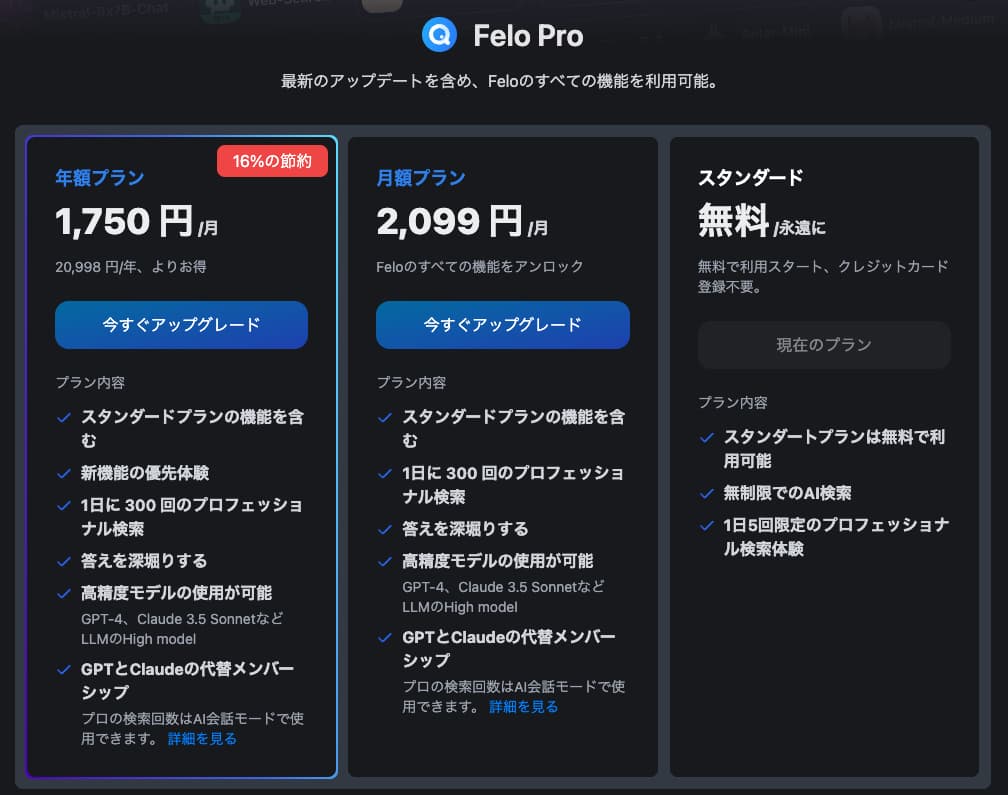Select the 月額プラン heading
Image resolution: width=1008 pixels, height=795 pixels.
tap(421, 179)
